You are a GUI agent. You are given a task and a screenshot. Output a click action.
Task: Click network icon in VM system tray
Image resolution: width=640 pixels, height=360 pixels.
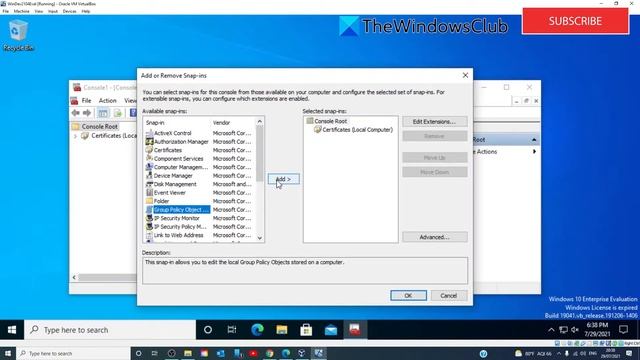(563, 330)
